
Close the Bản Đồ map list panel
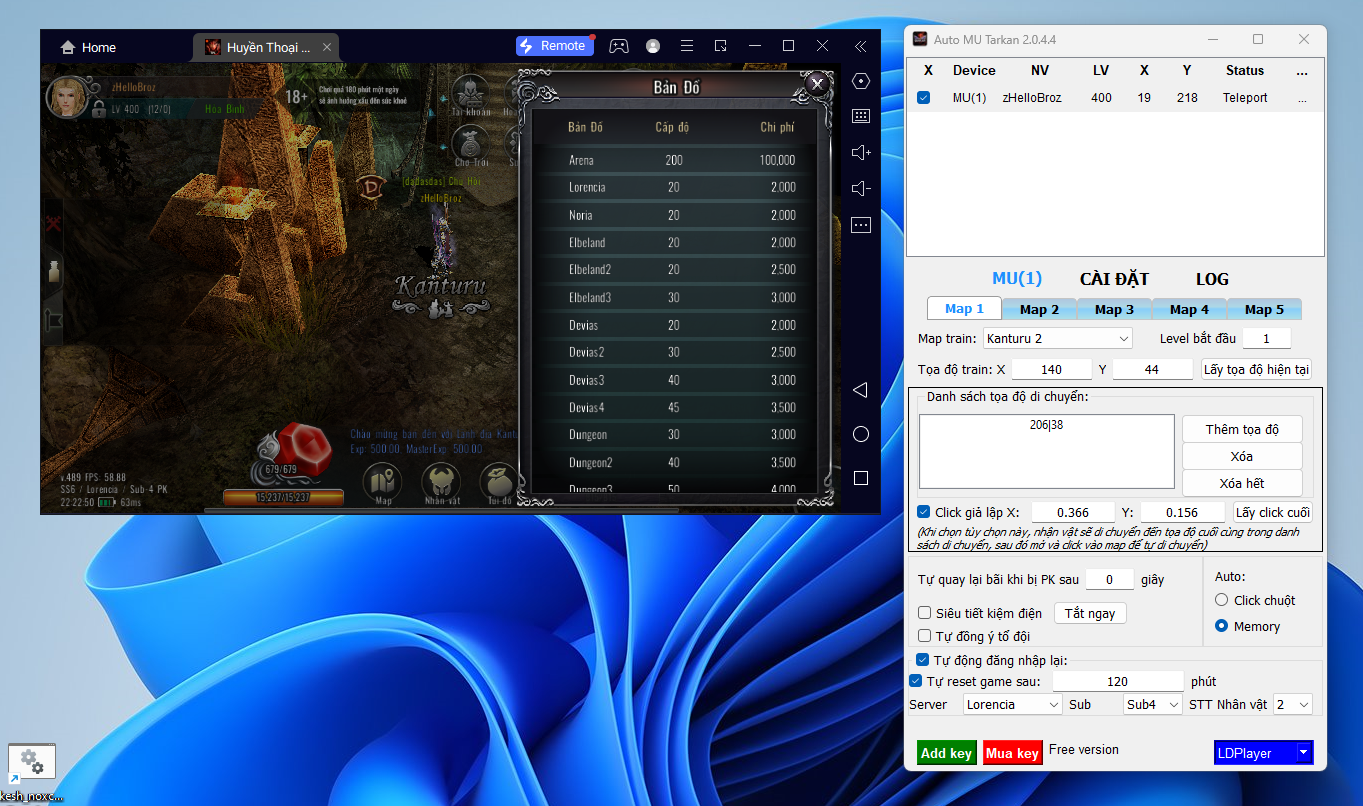817,84
